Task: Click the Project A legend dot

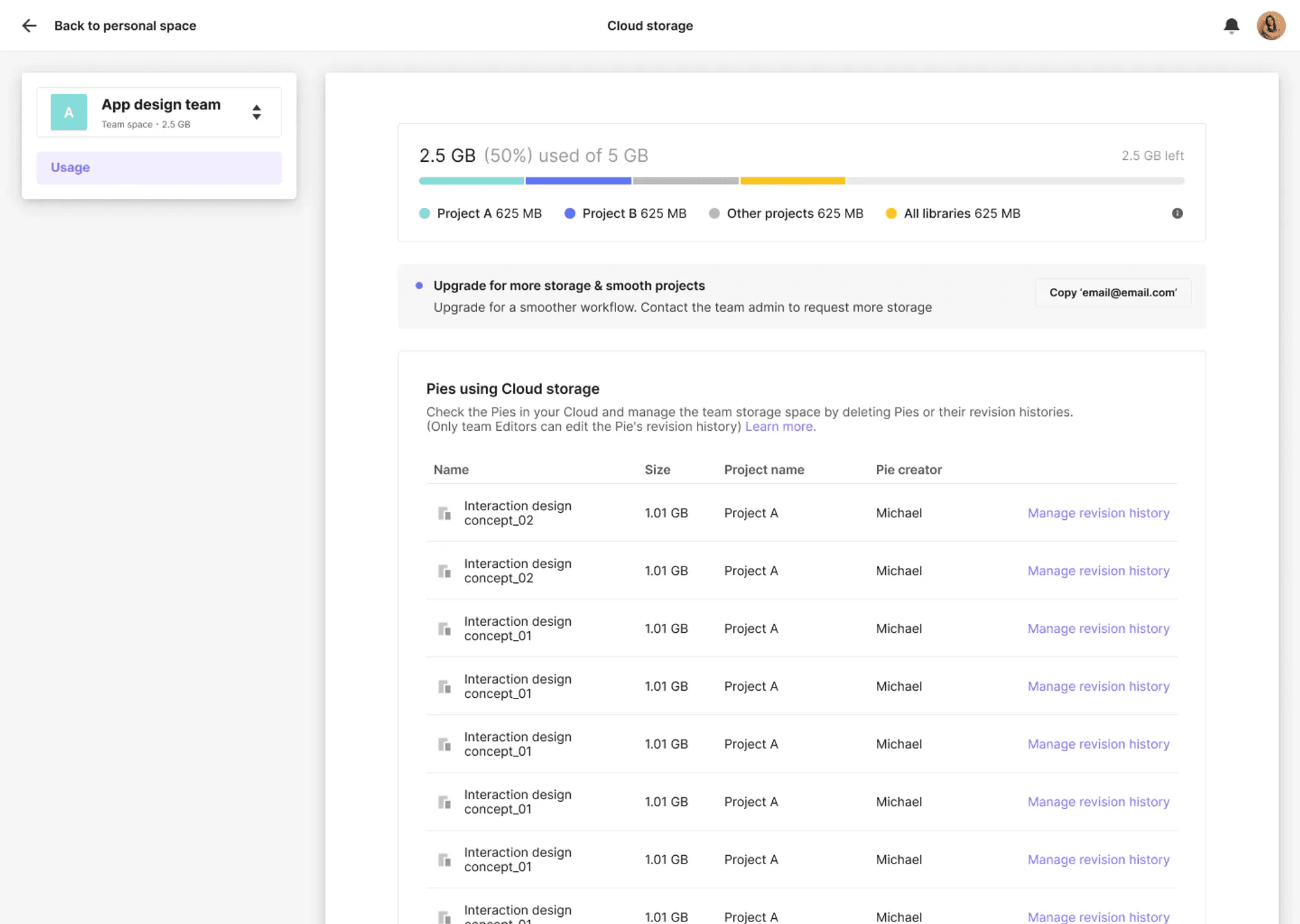Action: click(x=424, y=213)
